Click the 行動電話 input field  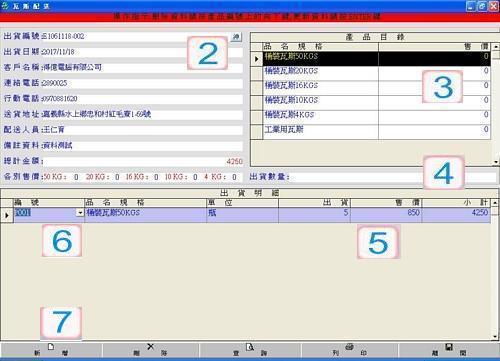point(142,99)
